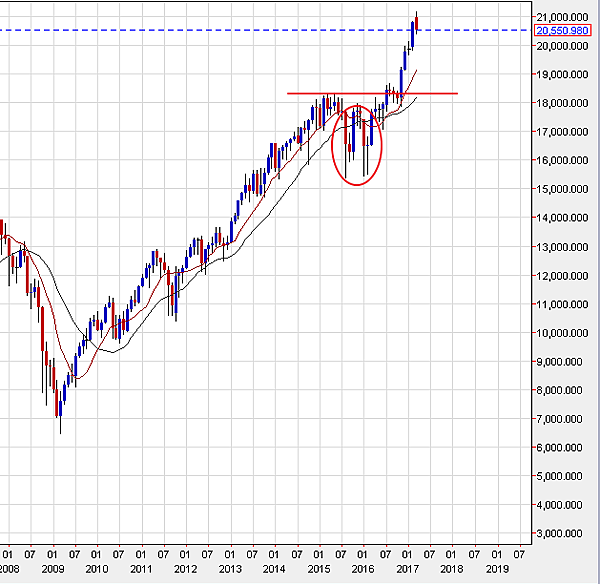This screenshot has height=584, width=600.
Task: Click the 7,000.000 price axis label
Action: point(559,419)
